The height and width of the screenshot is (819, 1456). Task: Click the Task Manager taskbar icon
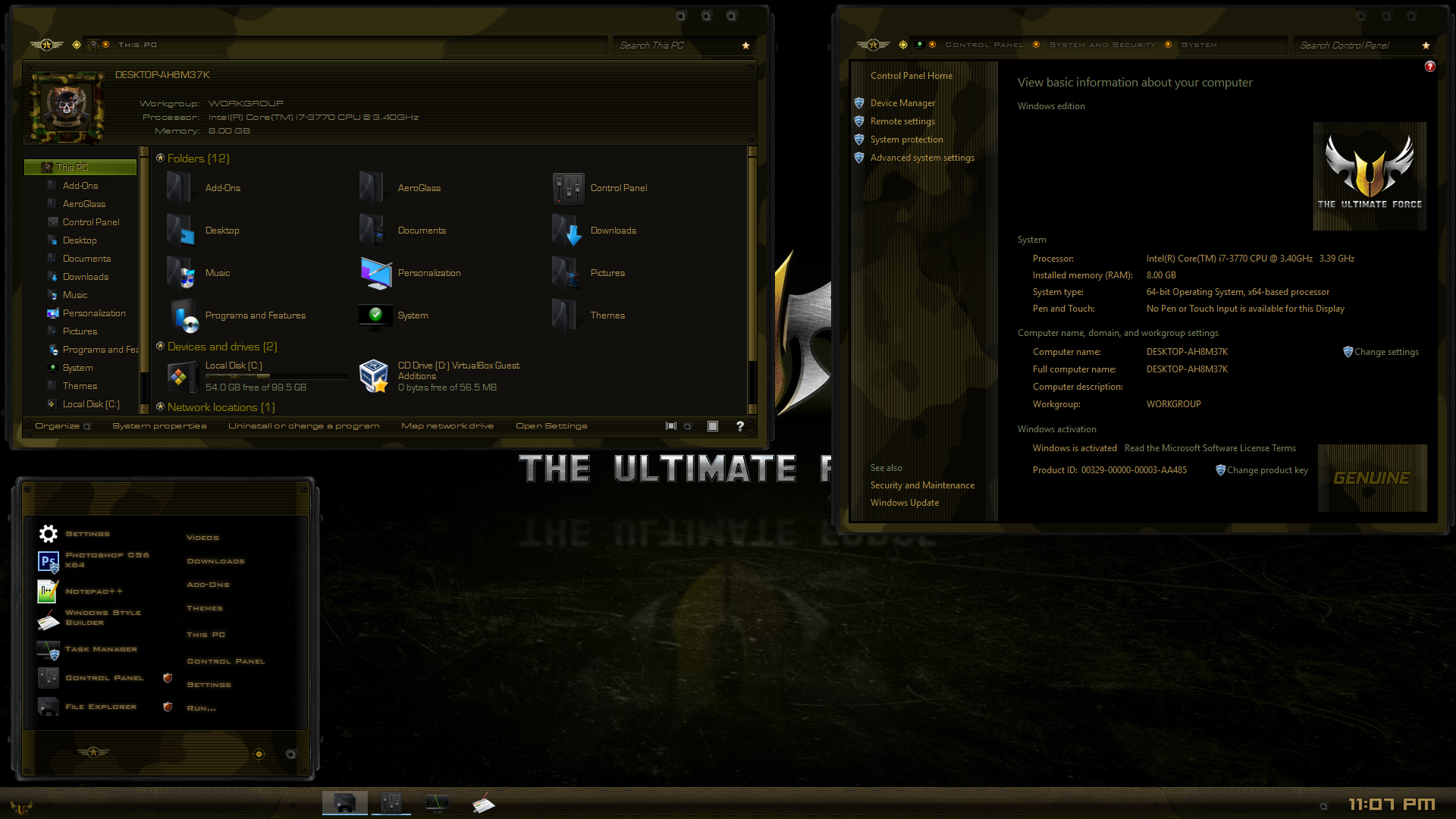437,802
